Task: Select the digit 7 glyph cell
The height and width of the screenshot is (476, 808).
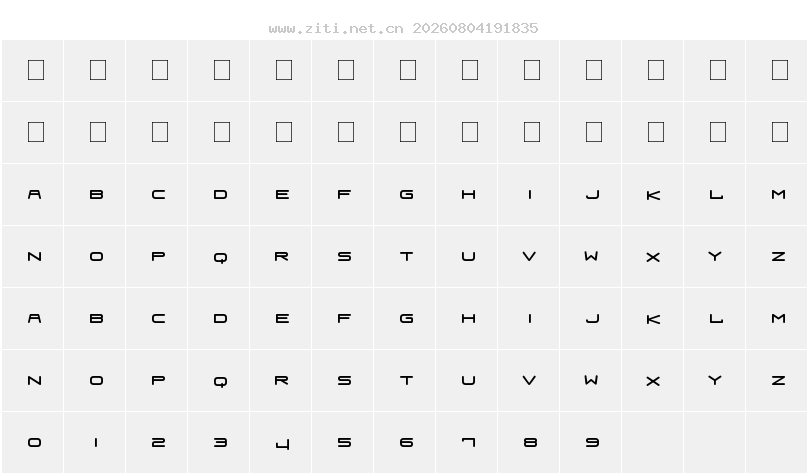Action: [467, 443]
